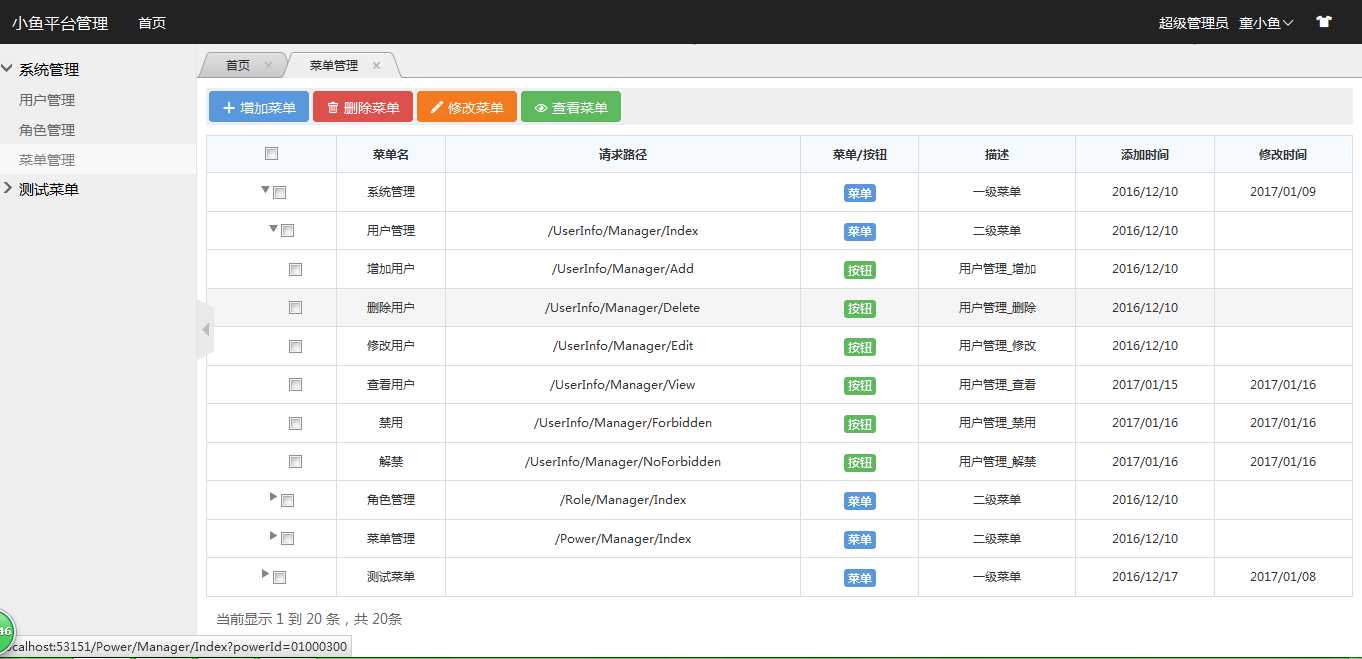Expand the 菜单管理 tree row triangle
Screen dimensions: 1362x659
(x=274, y=536)
